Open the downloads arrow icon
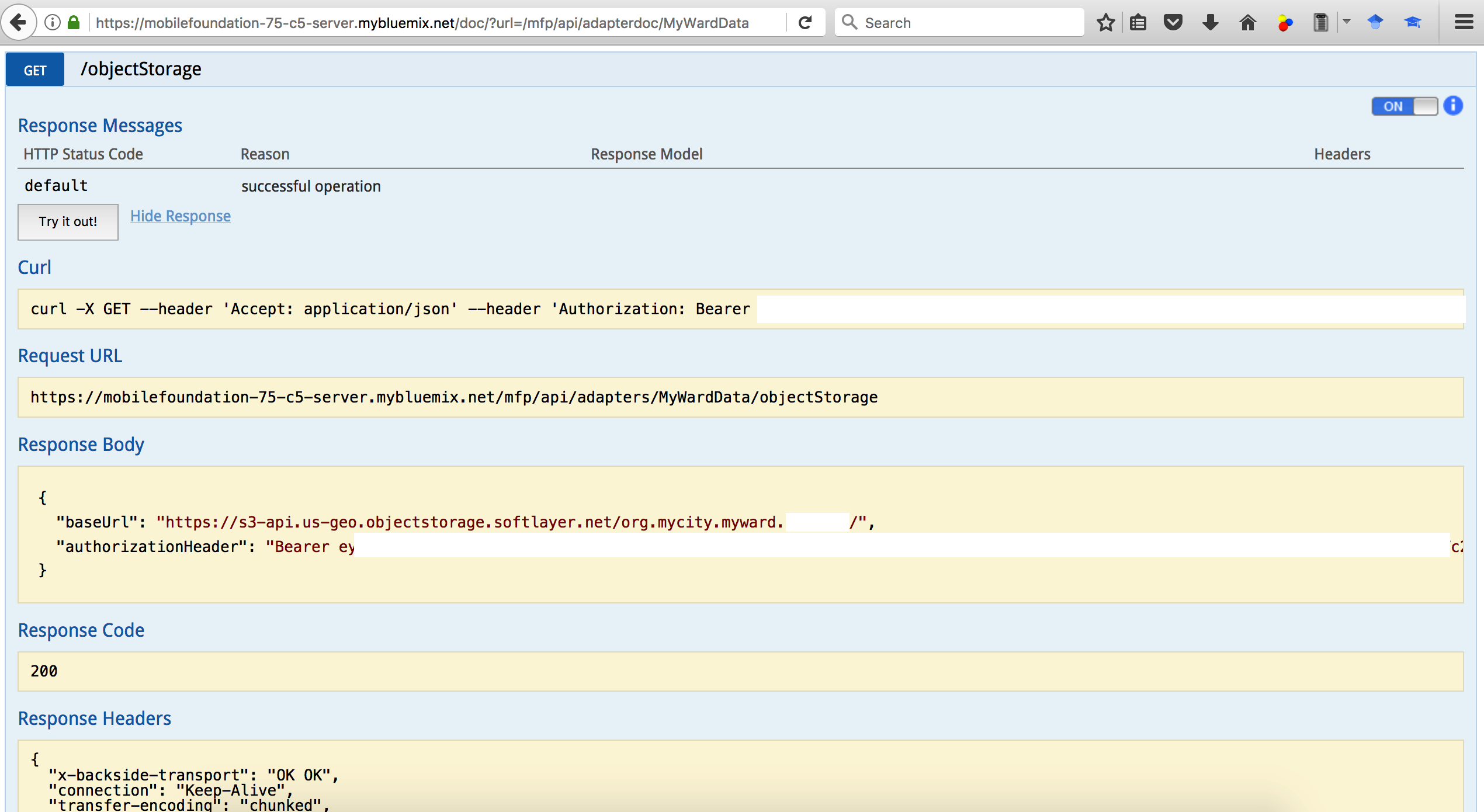Screen dimensions: 1484x812 tap(1210, 23)
